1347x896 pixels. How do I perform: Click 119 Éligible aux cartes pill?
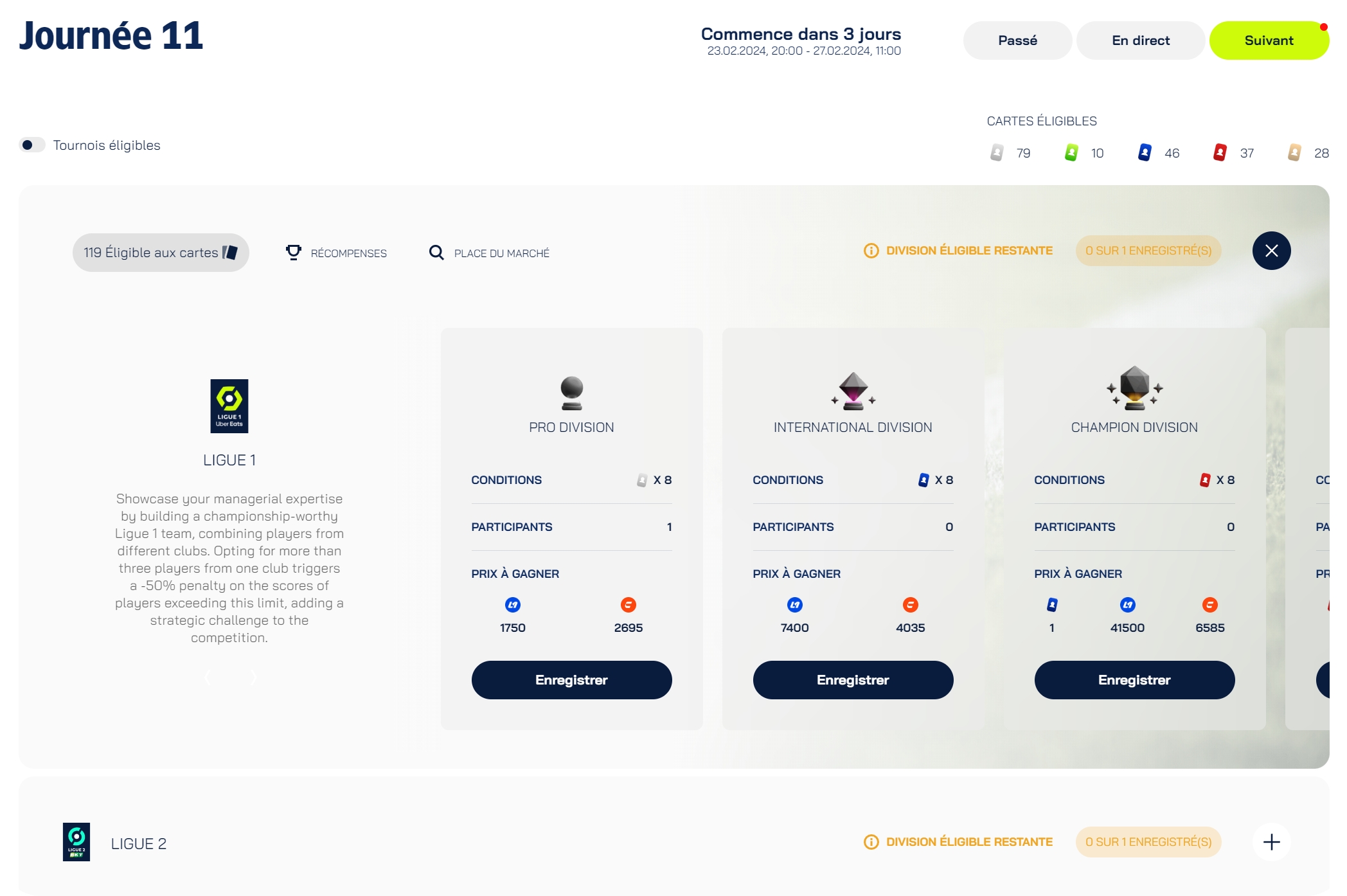(161, 253)
